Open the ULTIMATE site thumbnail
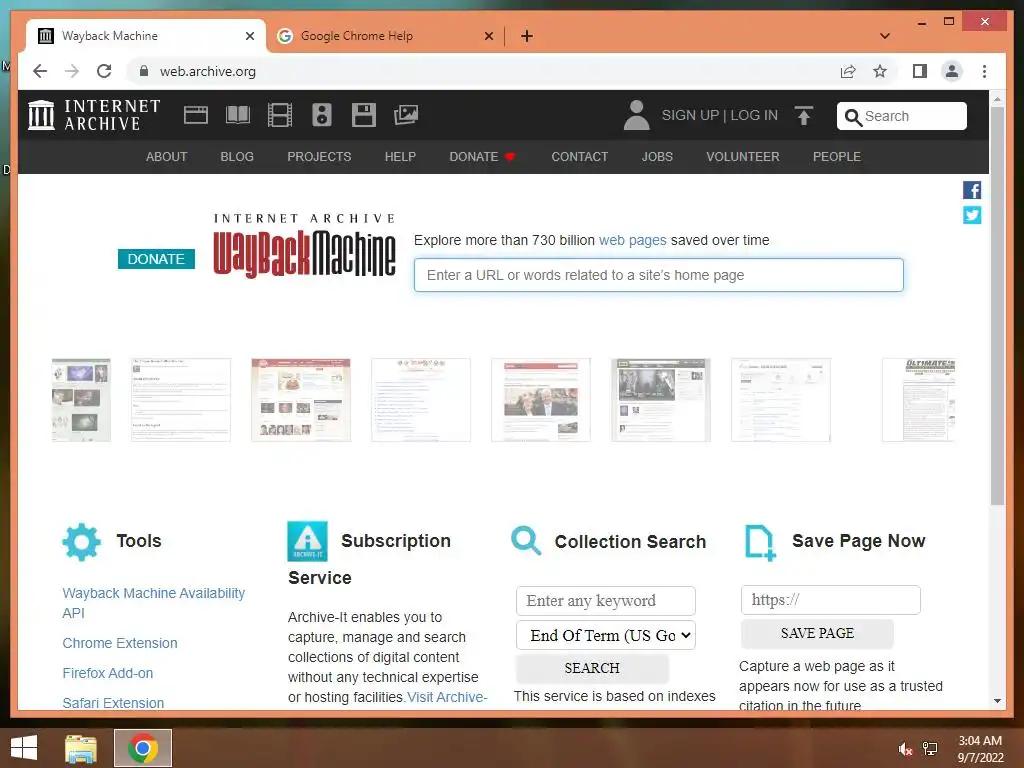Image resolution: width=1024 pixels, height=768 pixels. pyautogui.click(x=919, y=400)
